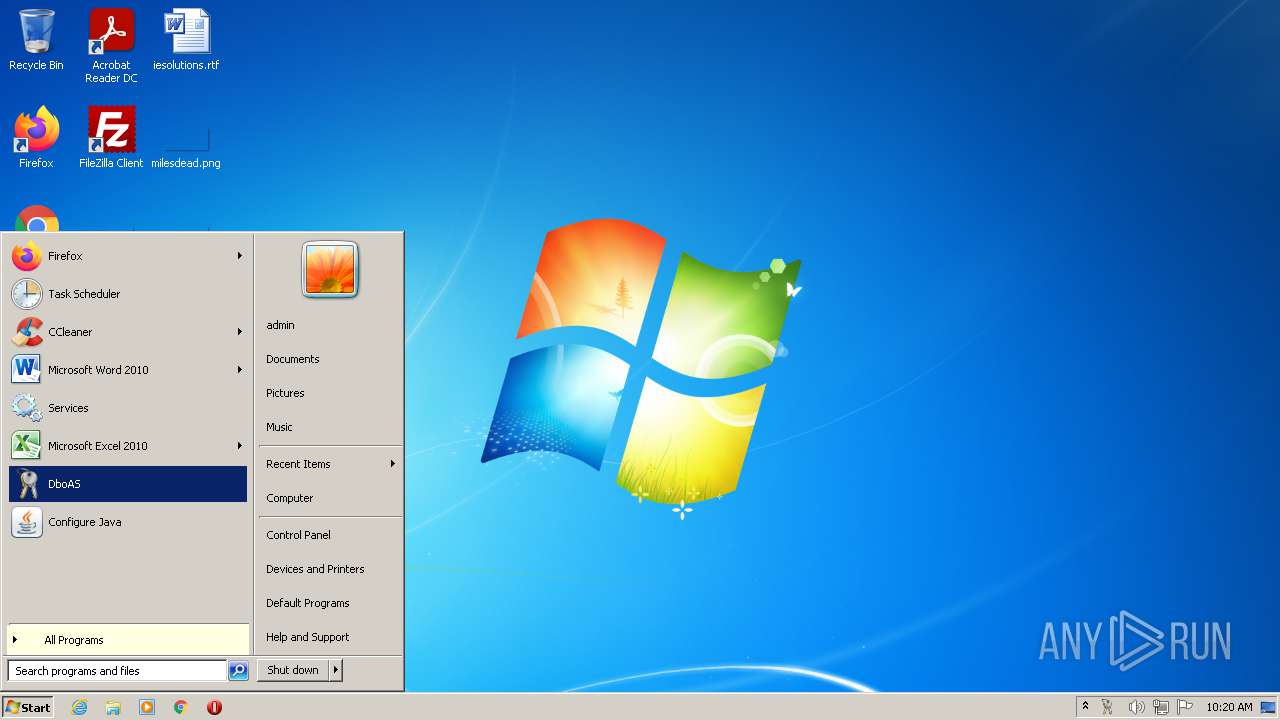Click the Services label text
The image size is (1280, 720).
[68, 408]
